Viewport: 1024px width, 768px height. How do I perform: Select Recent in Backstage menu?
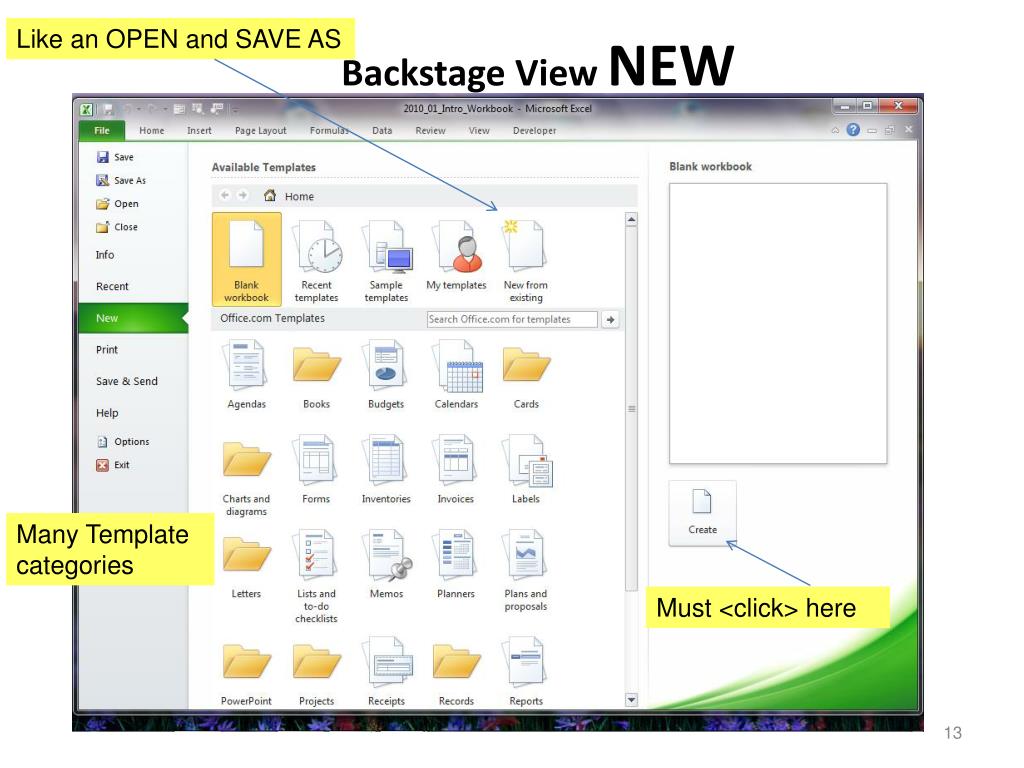pyautogui.click(x=112, y=286)
